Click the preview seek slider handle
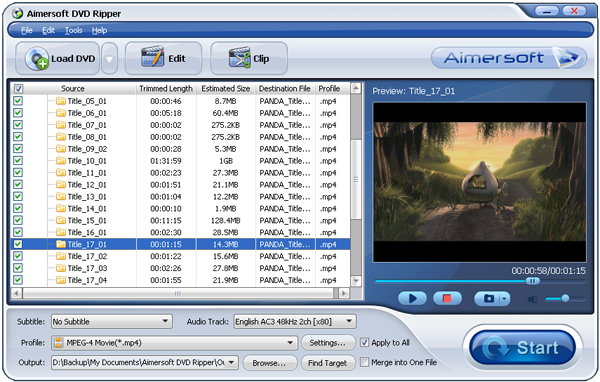The image size is (600, 382). coord(532,281)
